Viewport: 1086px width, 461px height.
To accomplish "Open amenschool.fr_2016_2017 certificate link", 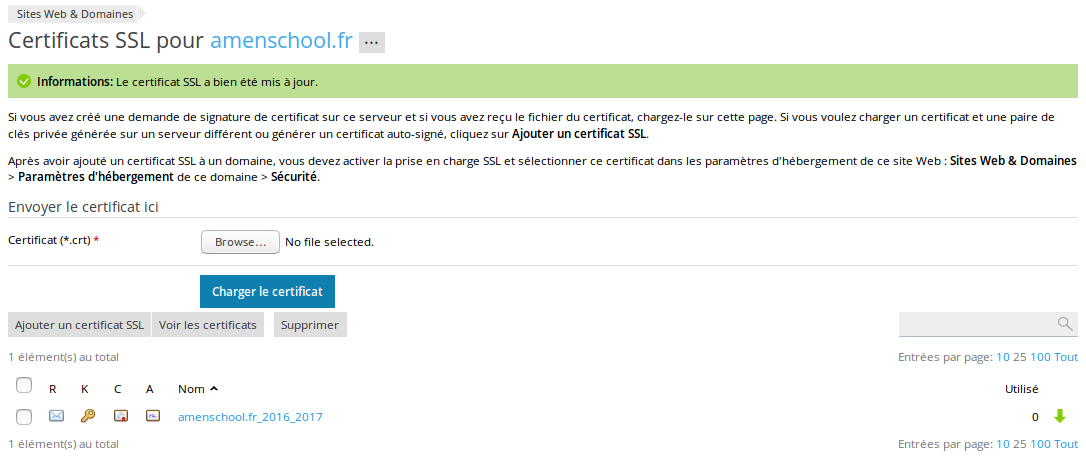I will 250,417.
